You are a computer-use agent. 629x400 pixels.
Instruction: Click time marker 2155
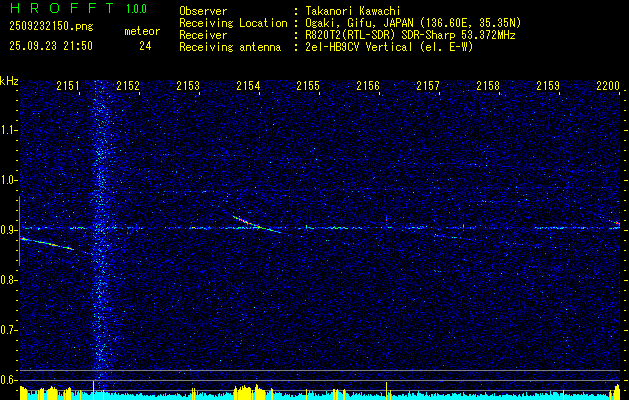point(308,85)
